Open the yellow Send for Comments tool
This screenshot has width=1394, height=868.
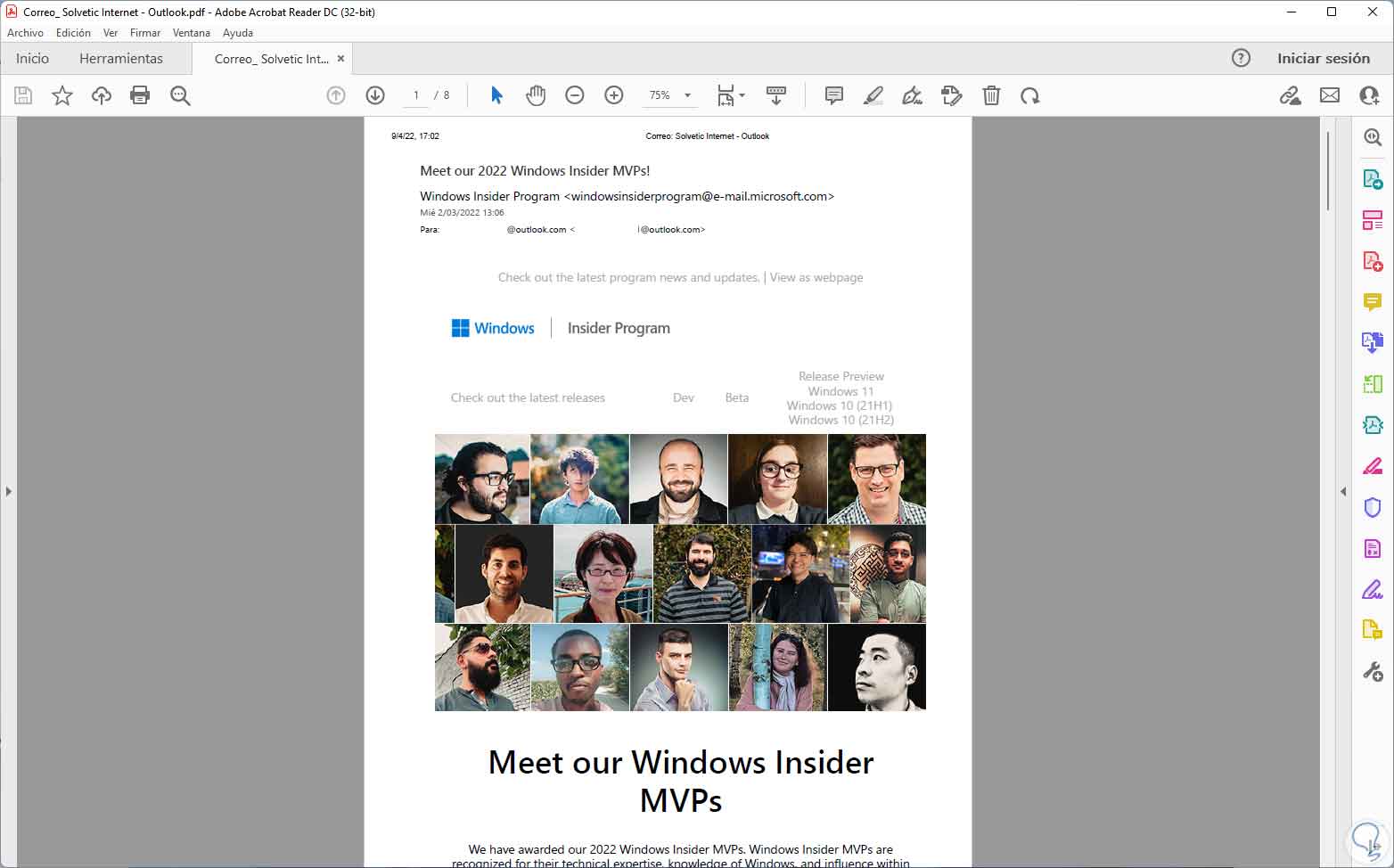click(1373, 630)
